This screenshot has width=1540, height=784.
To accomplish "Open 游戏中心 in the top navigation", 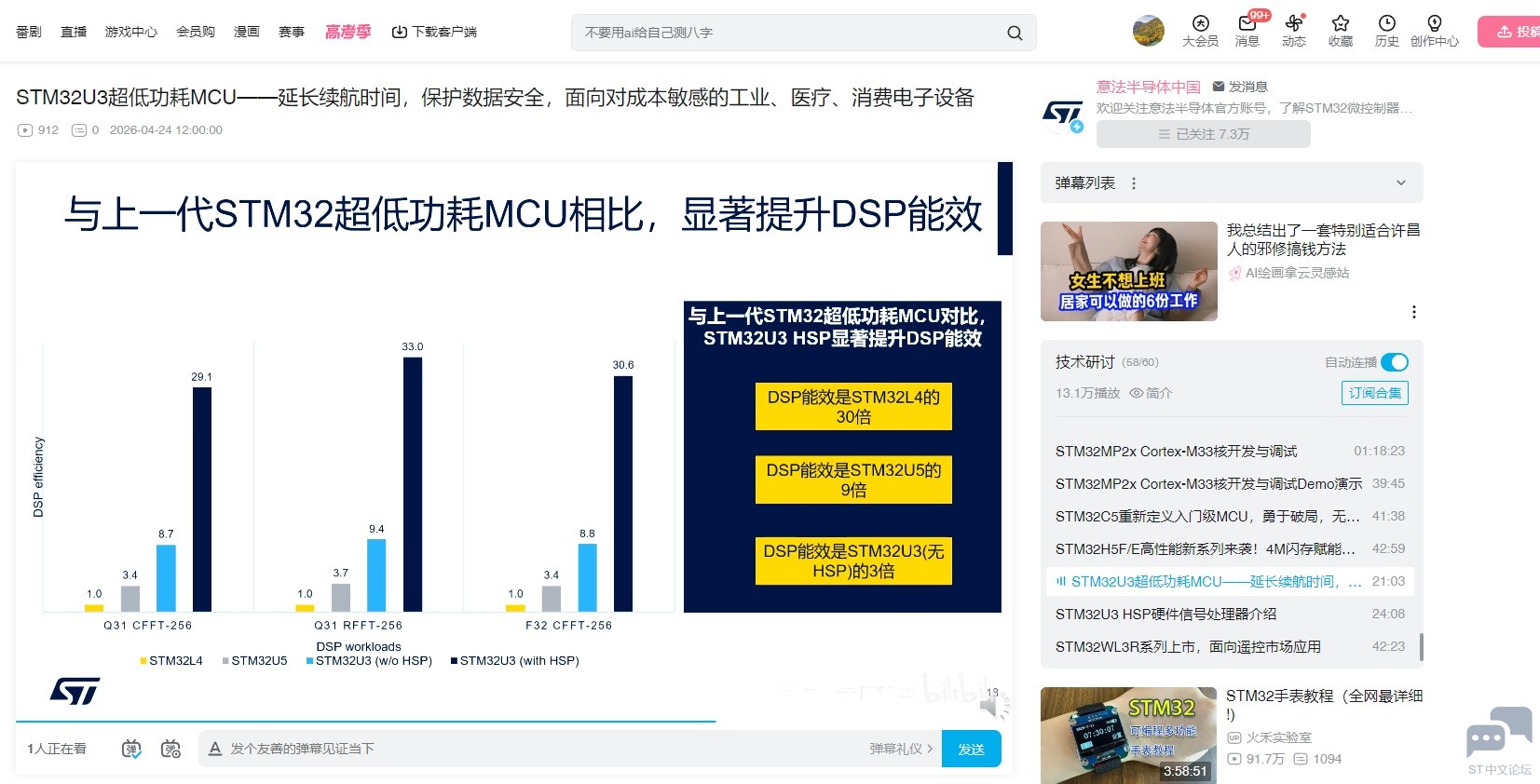I will [131, 32].
